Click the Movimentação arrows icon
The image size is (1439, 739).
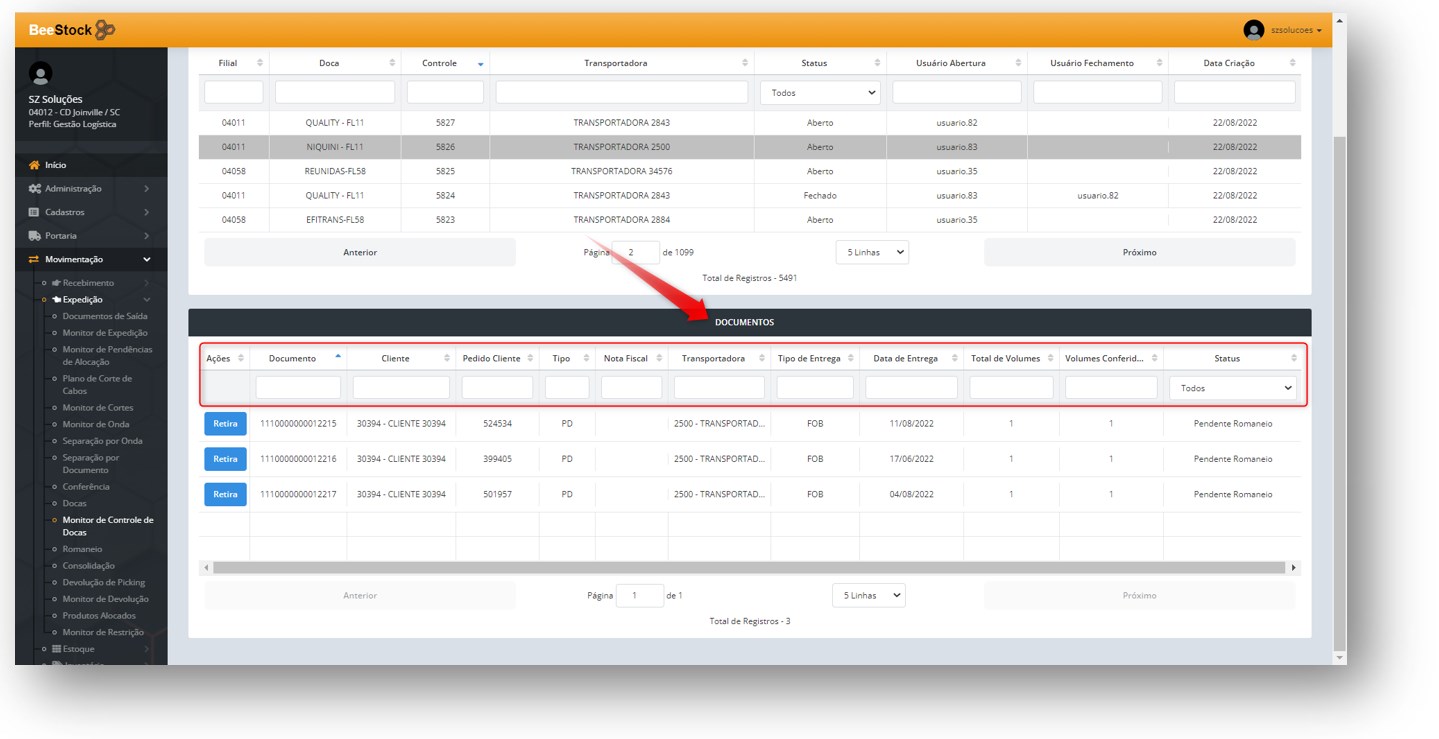pyautogui.click(x=34, y=259)
